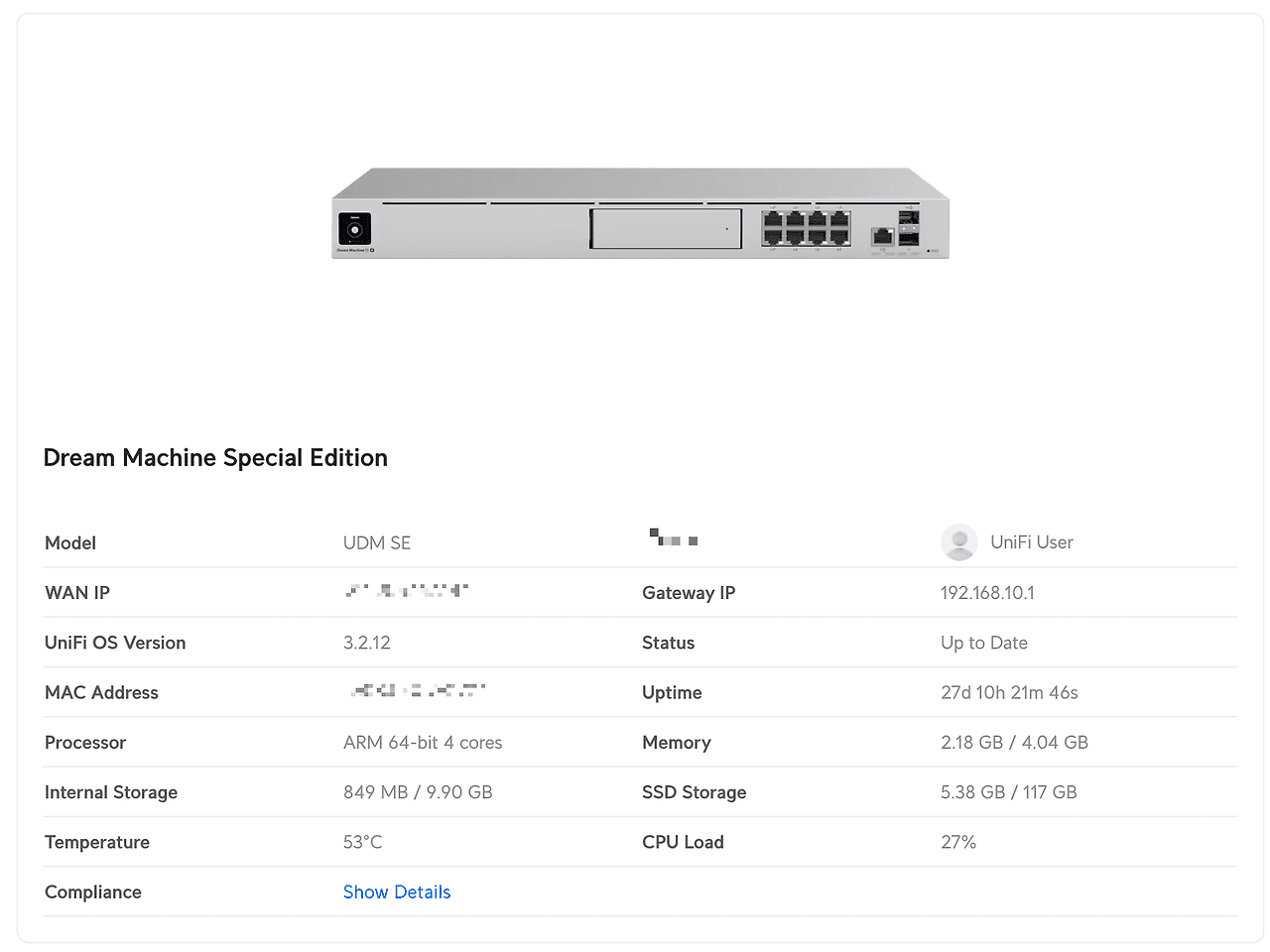Click the SFP+ ports on the device's right side
Viewport: 1270px width, 952px height.
pos(908,227)
